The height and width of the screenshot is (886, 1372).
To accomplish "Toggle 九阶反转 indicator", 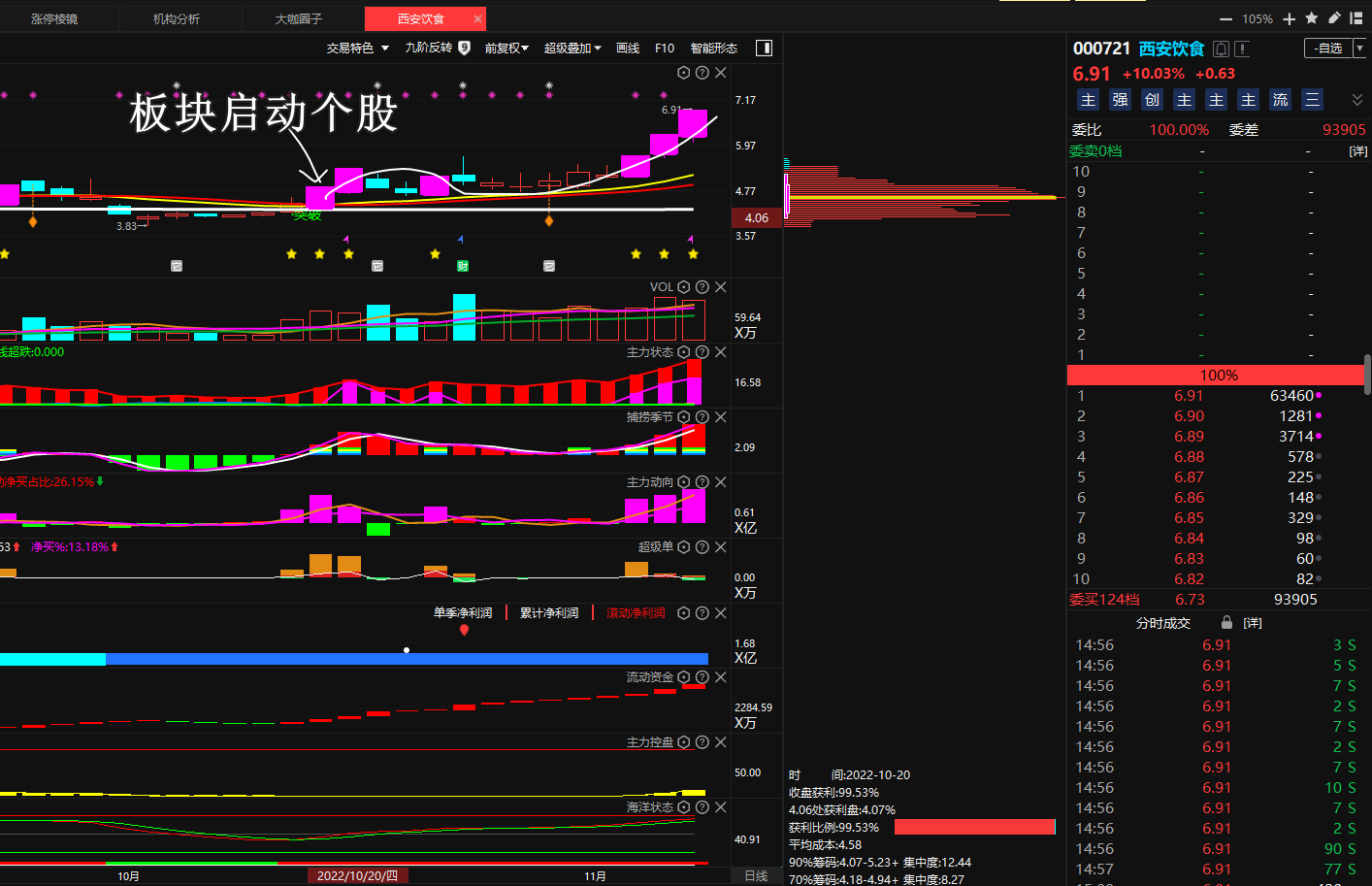I will 438,48.
